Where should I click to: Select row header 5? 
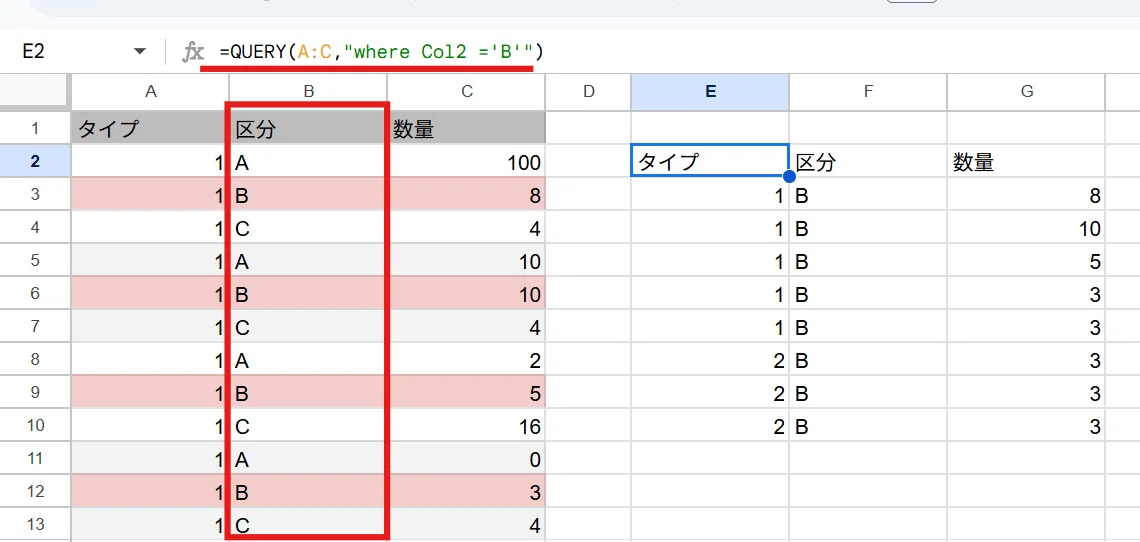pos(35,260)
